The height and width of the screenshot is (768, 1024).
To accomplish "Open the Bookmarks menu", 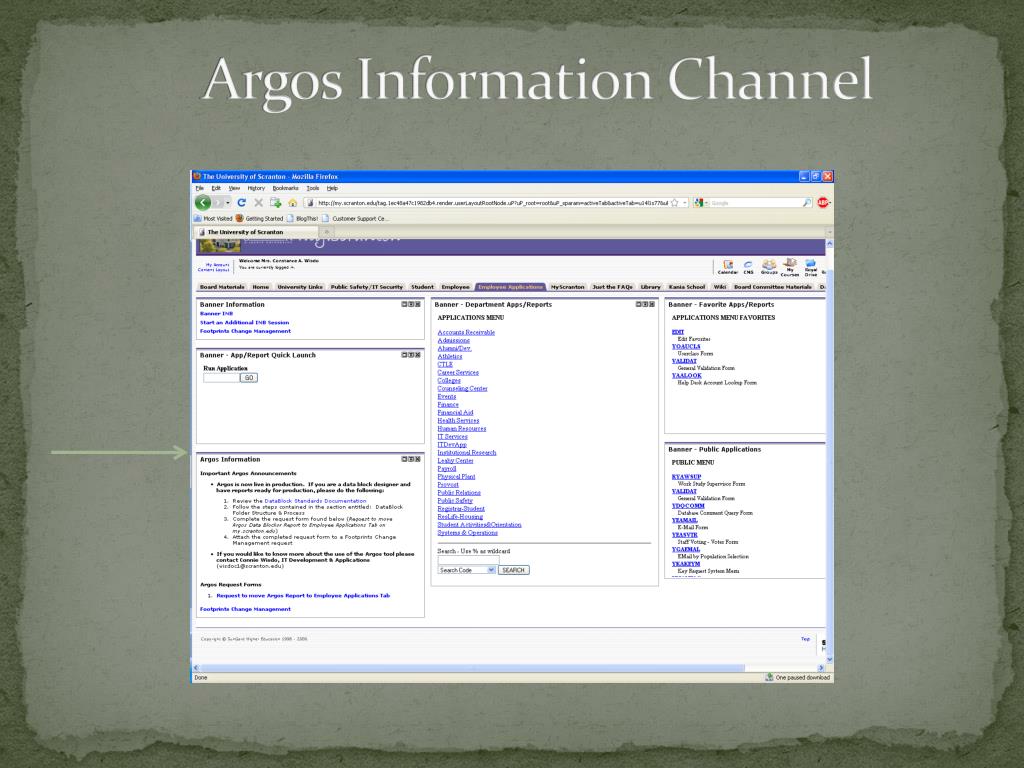I will [285, 188].
